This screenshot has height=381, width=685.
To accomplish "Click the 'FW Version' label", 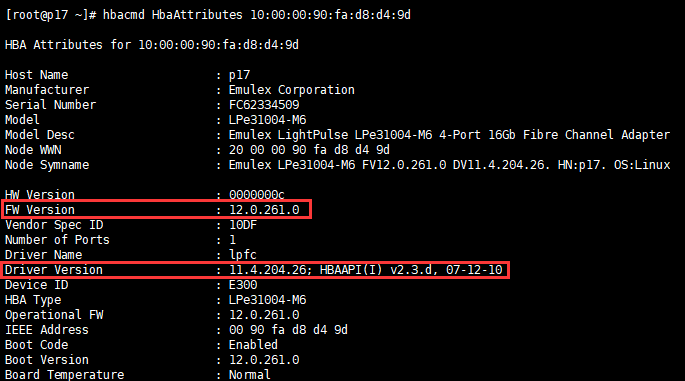I will click(x=40, y=210).
